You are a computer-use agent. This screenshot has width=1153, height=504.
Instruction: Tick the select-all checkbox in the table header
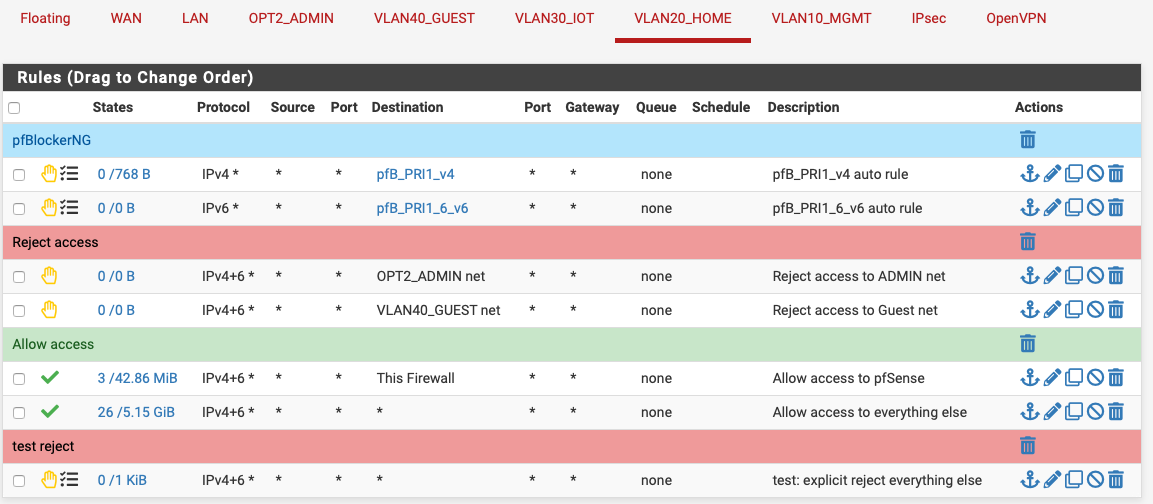point(14,108)
